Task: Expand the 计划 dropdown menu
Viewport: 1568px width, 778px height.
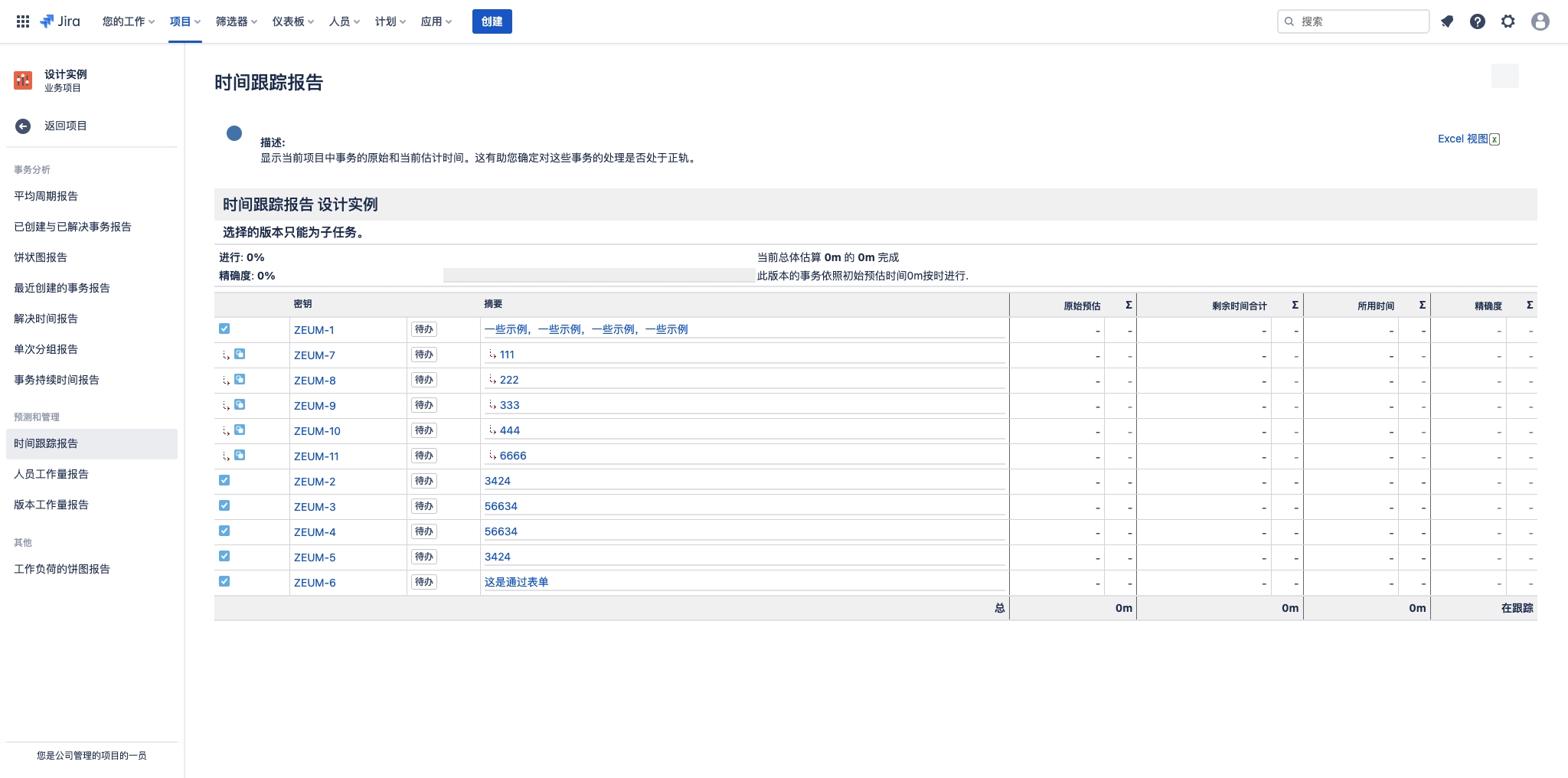Action: (390, 21)
